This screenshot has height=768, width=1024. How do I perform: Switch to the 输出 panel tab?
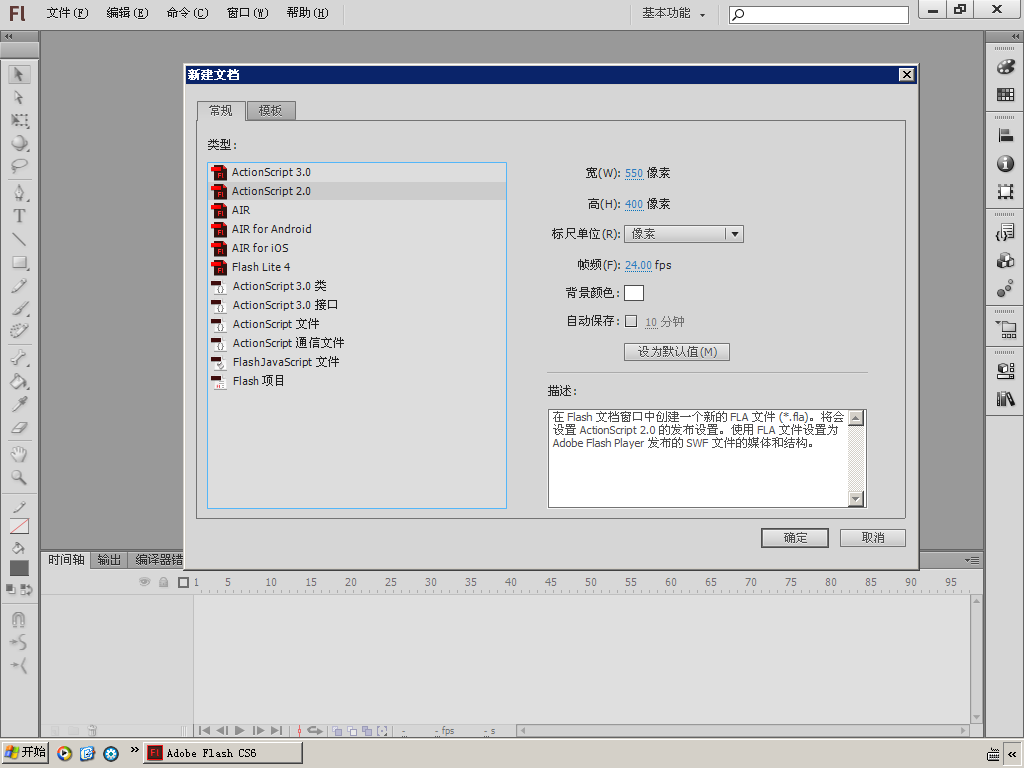[109, 560]
